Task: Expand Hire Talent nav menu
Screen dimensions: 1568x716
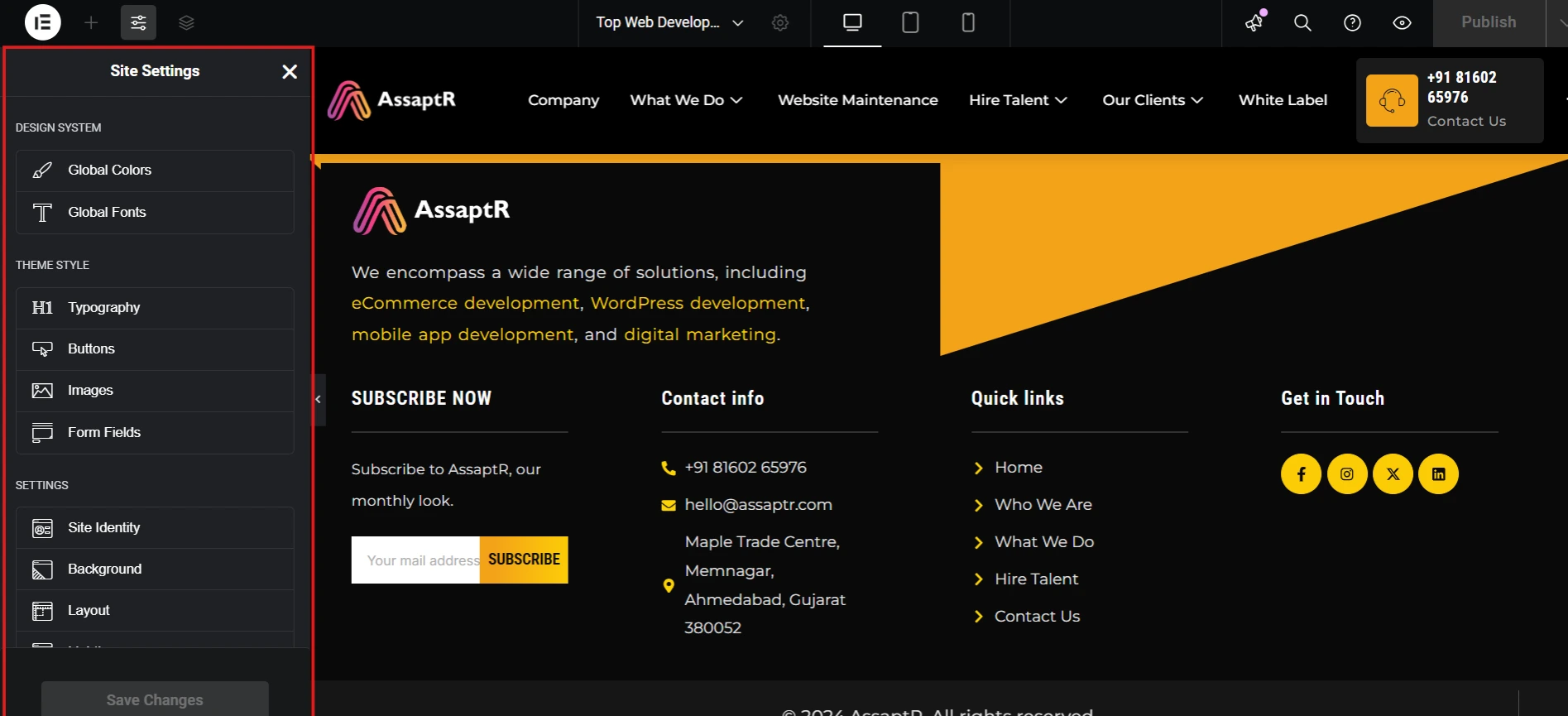Action: [x=1018, y=100]
